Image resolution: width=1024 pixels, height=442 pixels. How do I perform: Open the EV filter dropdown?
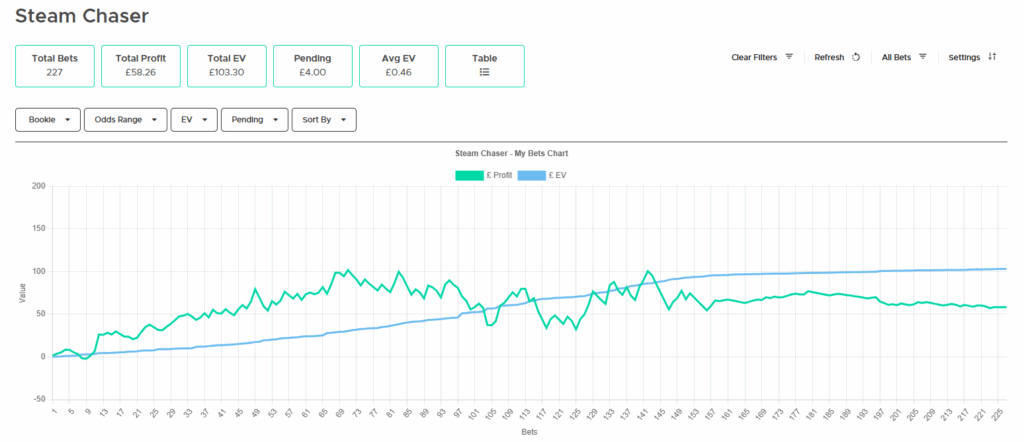pos(194,119)
